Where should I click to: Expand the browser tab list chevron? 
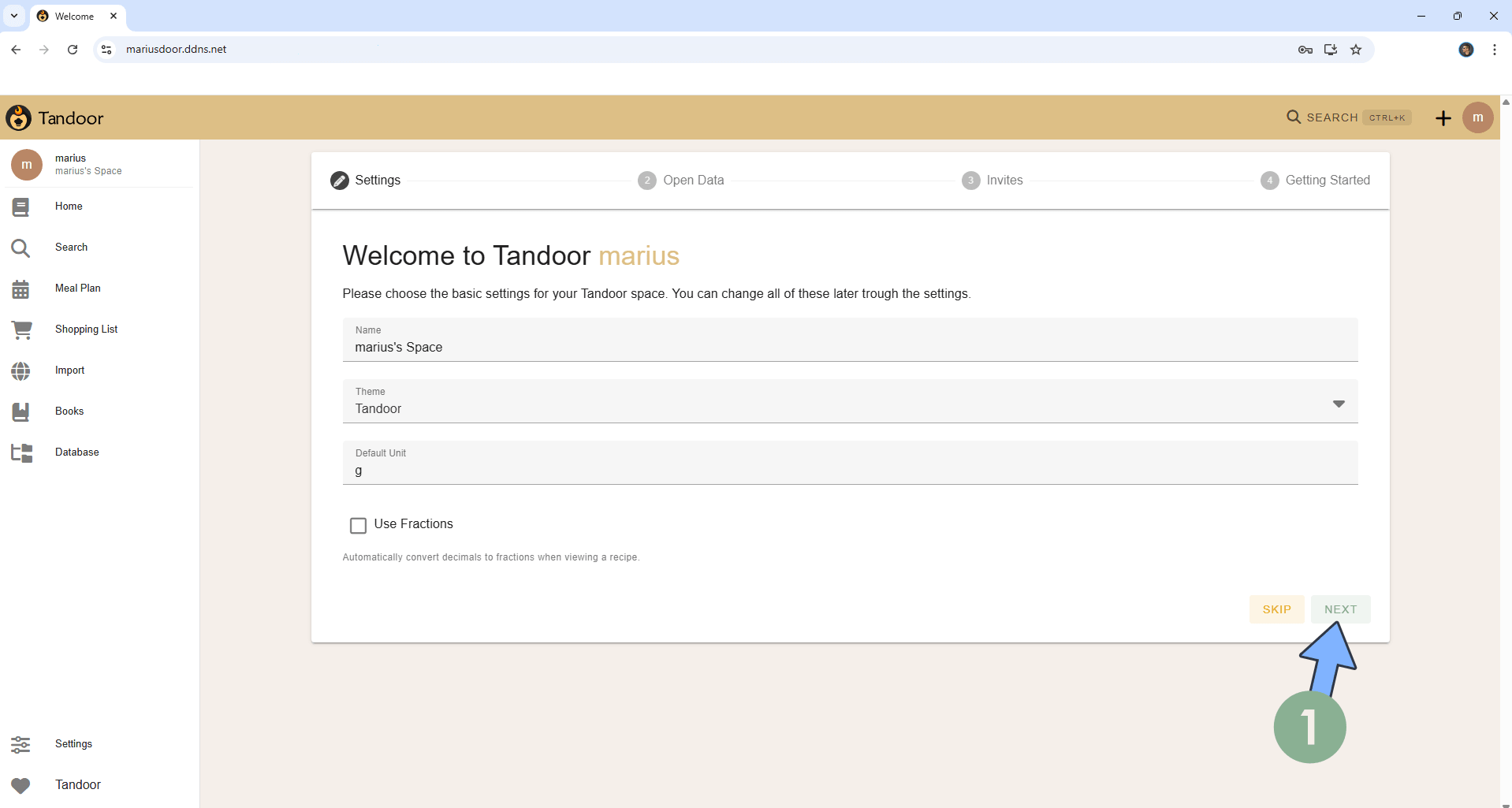[x=13, y=16]
